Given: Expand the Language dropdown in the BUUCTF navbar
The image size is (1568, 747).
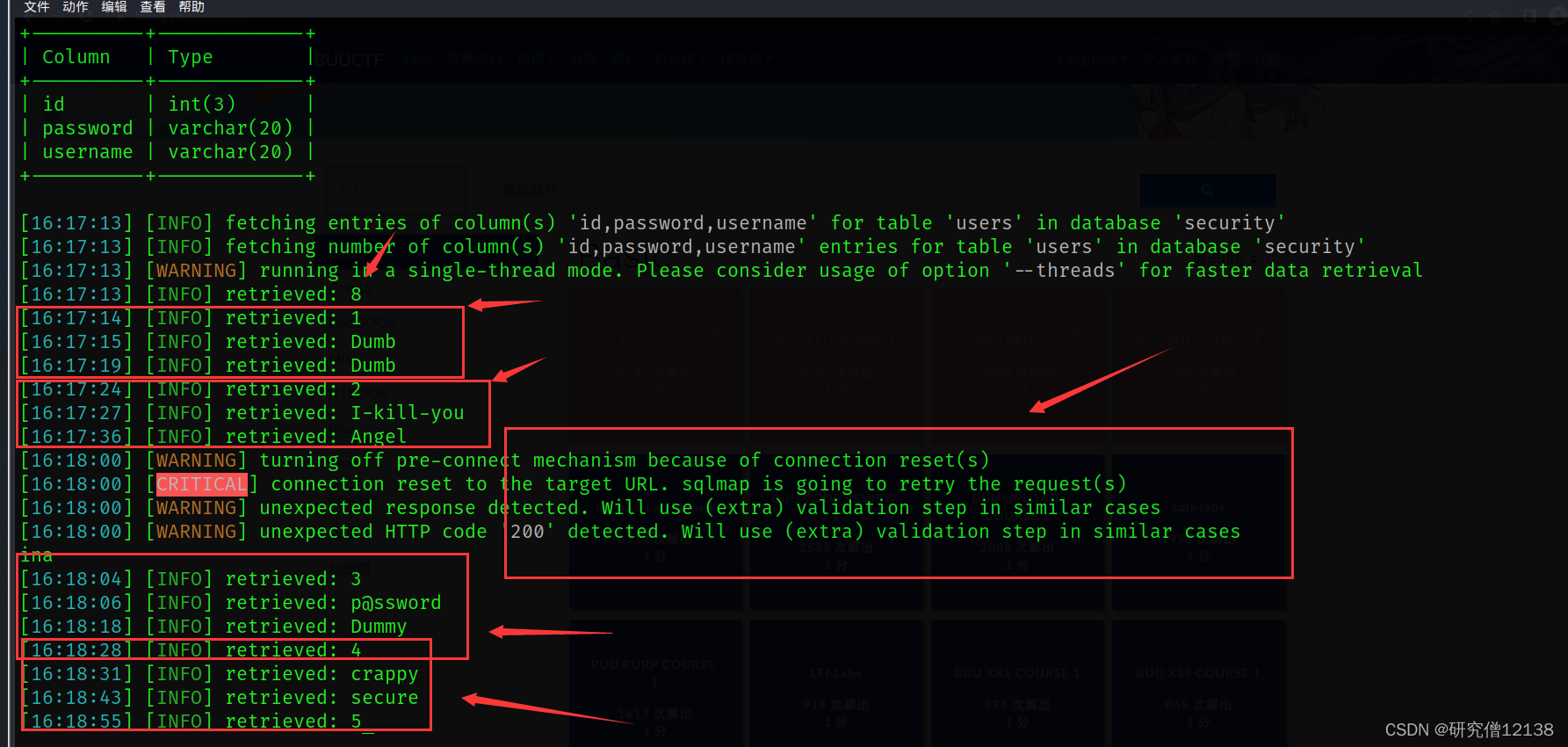Looking at the screenshot, I should 1091,60.
